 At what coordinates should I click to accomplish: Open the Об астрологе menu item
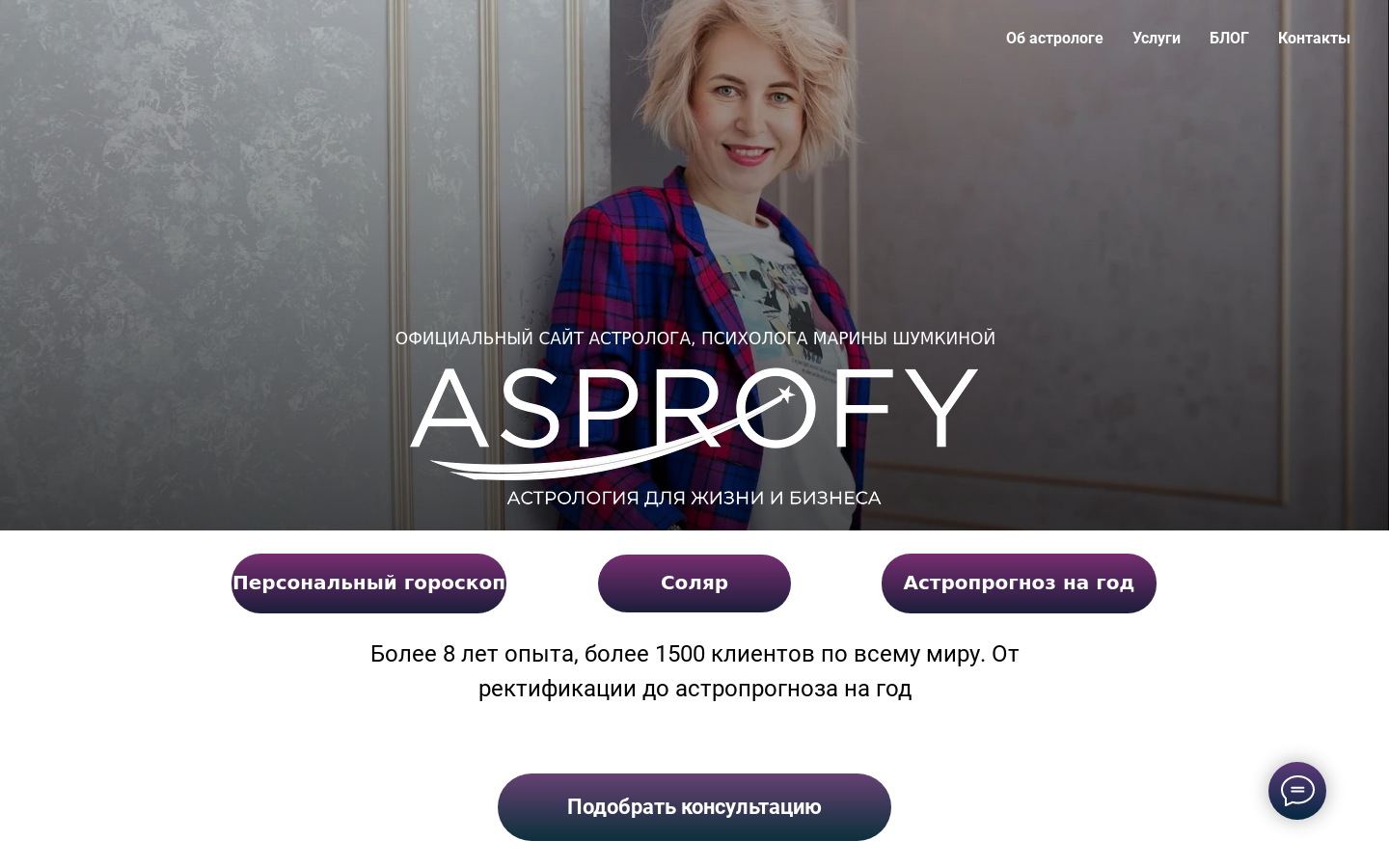[x=1054, y=38]
